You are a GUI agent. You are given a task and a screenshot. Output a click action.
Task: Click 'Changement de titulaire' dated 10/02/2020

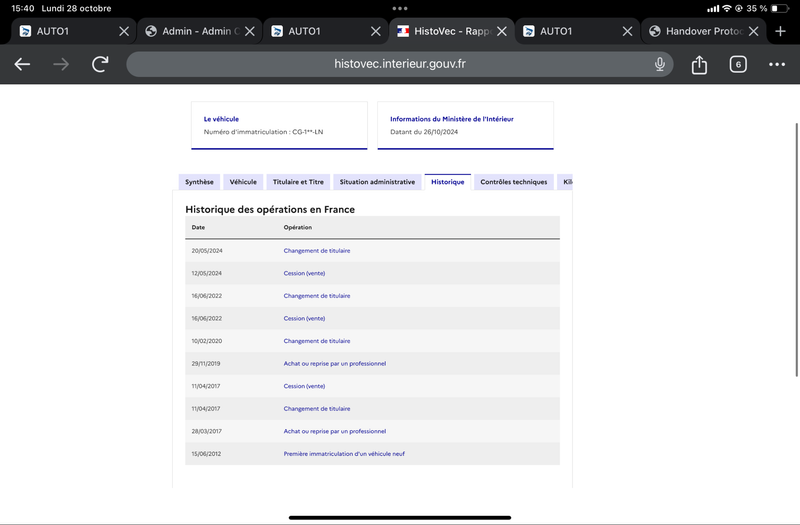point(317,341)
